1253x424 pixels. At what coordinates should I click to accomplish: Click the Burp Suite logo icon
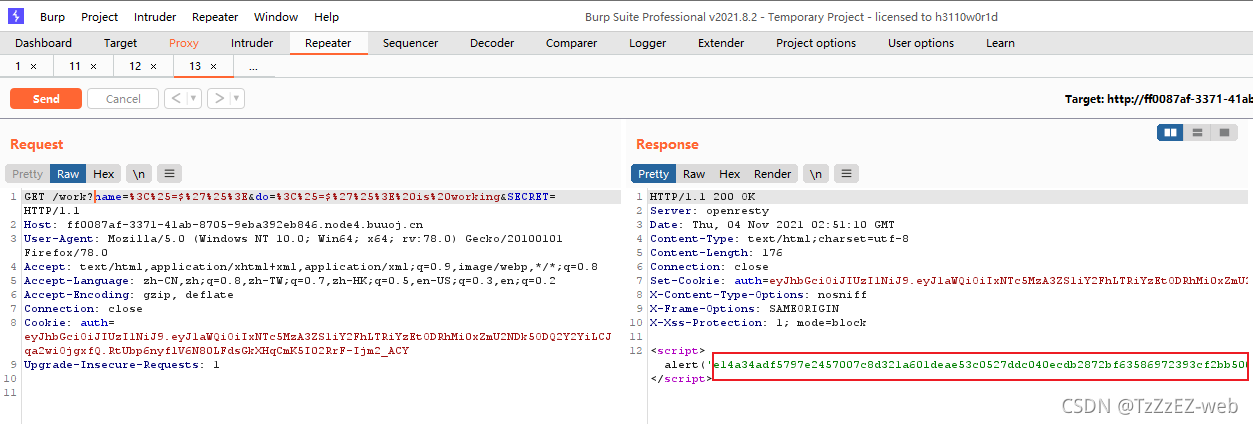tap(15, 16)
